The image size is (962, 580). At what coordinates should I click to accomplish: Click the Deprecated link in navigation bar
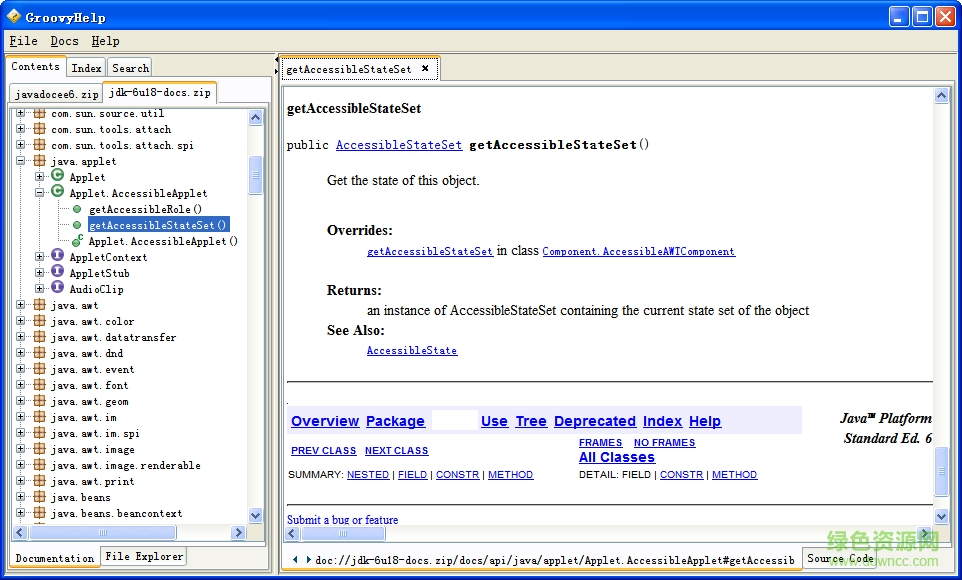pyautogui.click(x=594, y=421)
